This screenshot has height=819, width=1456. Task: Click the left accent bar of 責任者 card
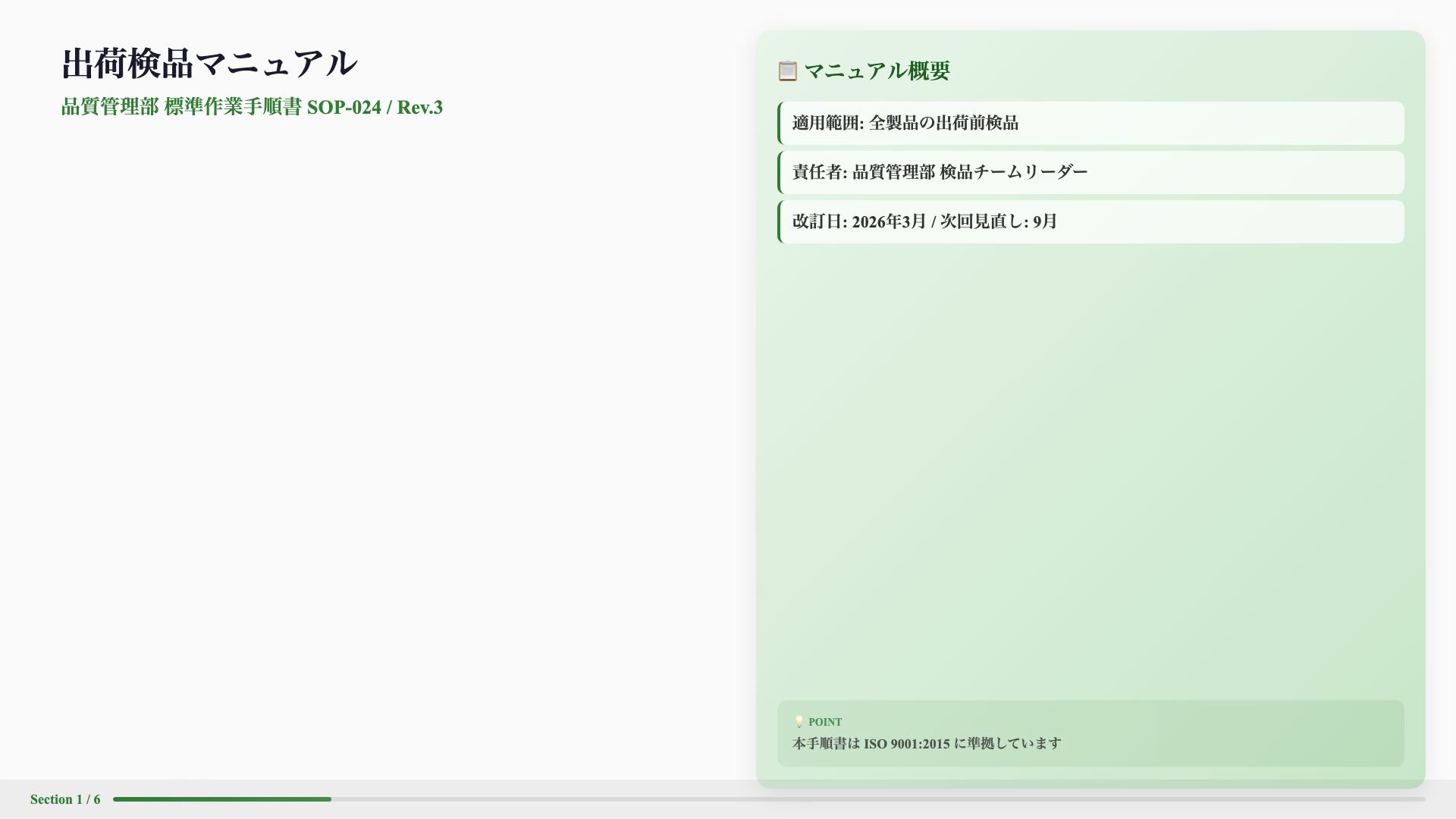[x=780, y=172]
